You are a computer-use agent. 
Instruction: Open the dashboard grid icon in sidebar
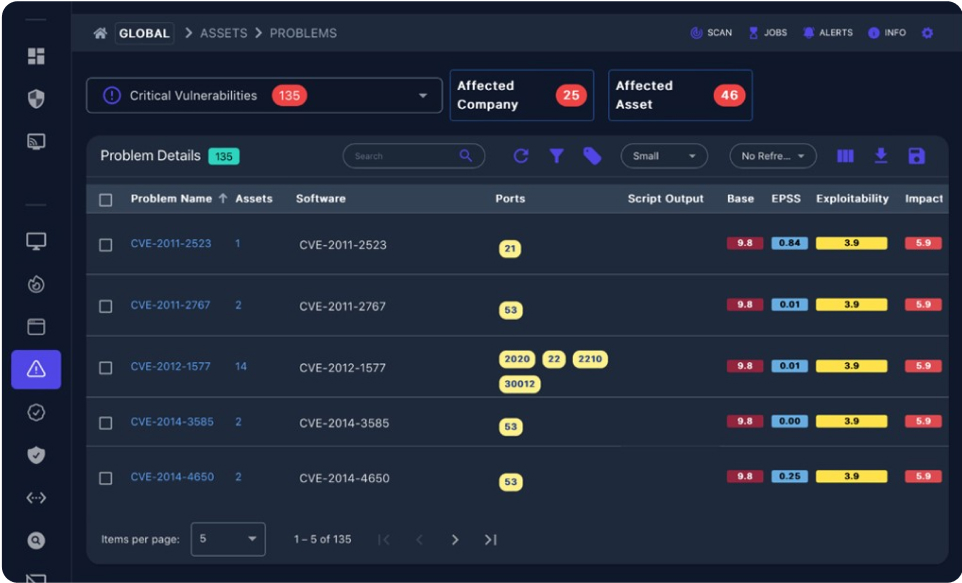(36, 56)
